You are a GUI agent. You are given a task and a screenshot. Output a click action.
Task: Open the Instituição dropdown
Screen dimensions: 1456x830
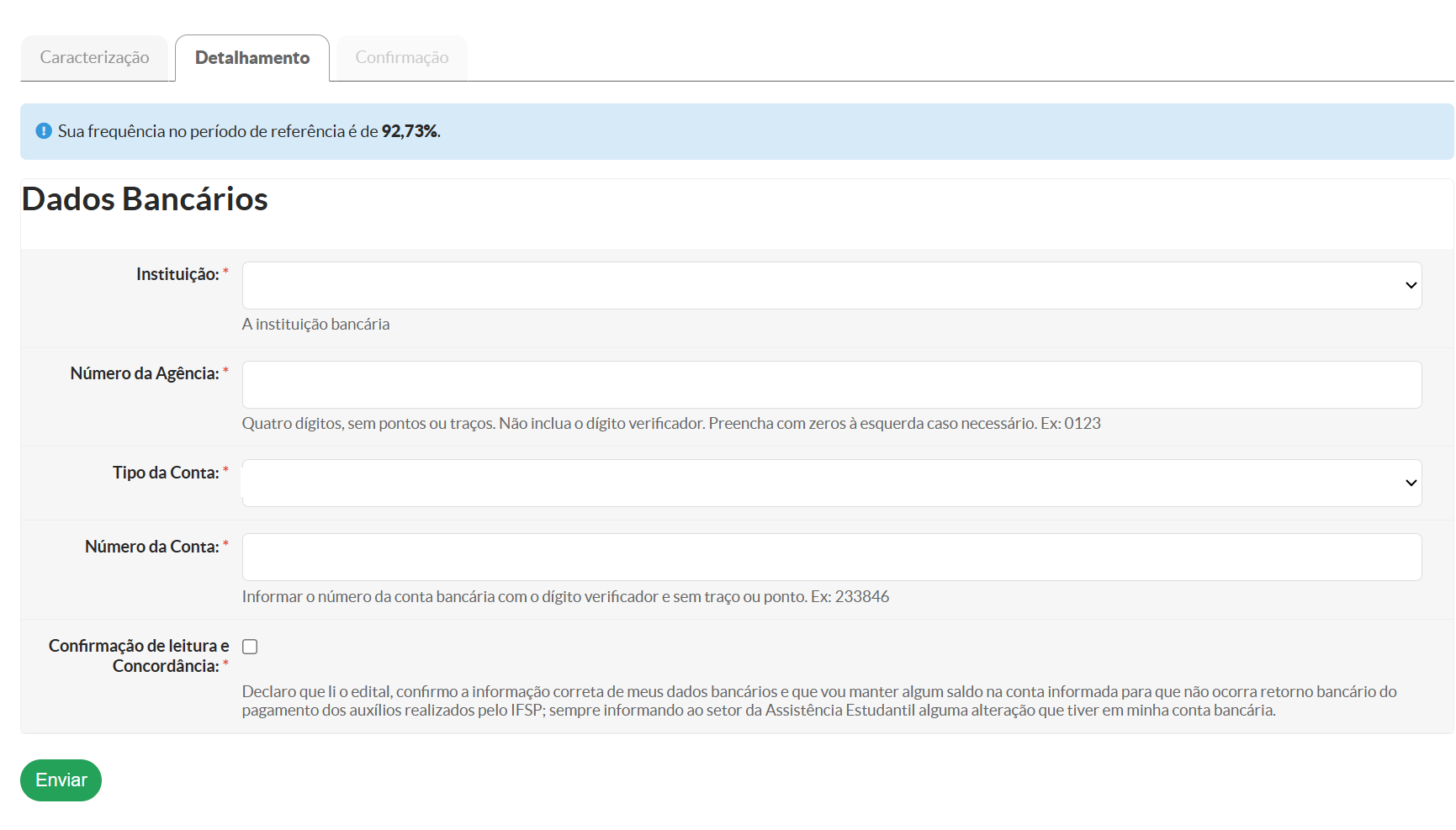coord(832,286)
